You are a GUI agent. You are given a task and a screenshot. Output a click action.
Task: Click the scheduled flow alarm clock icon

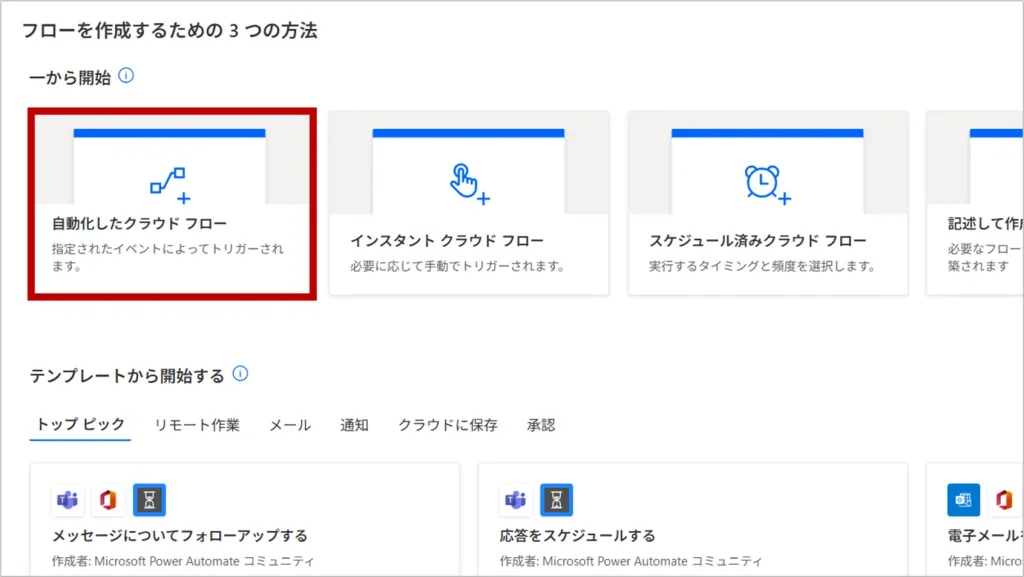coord(766,183)
